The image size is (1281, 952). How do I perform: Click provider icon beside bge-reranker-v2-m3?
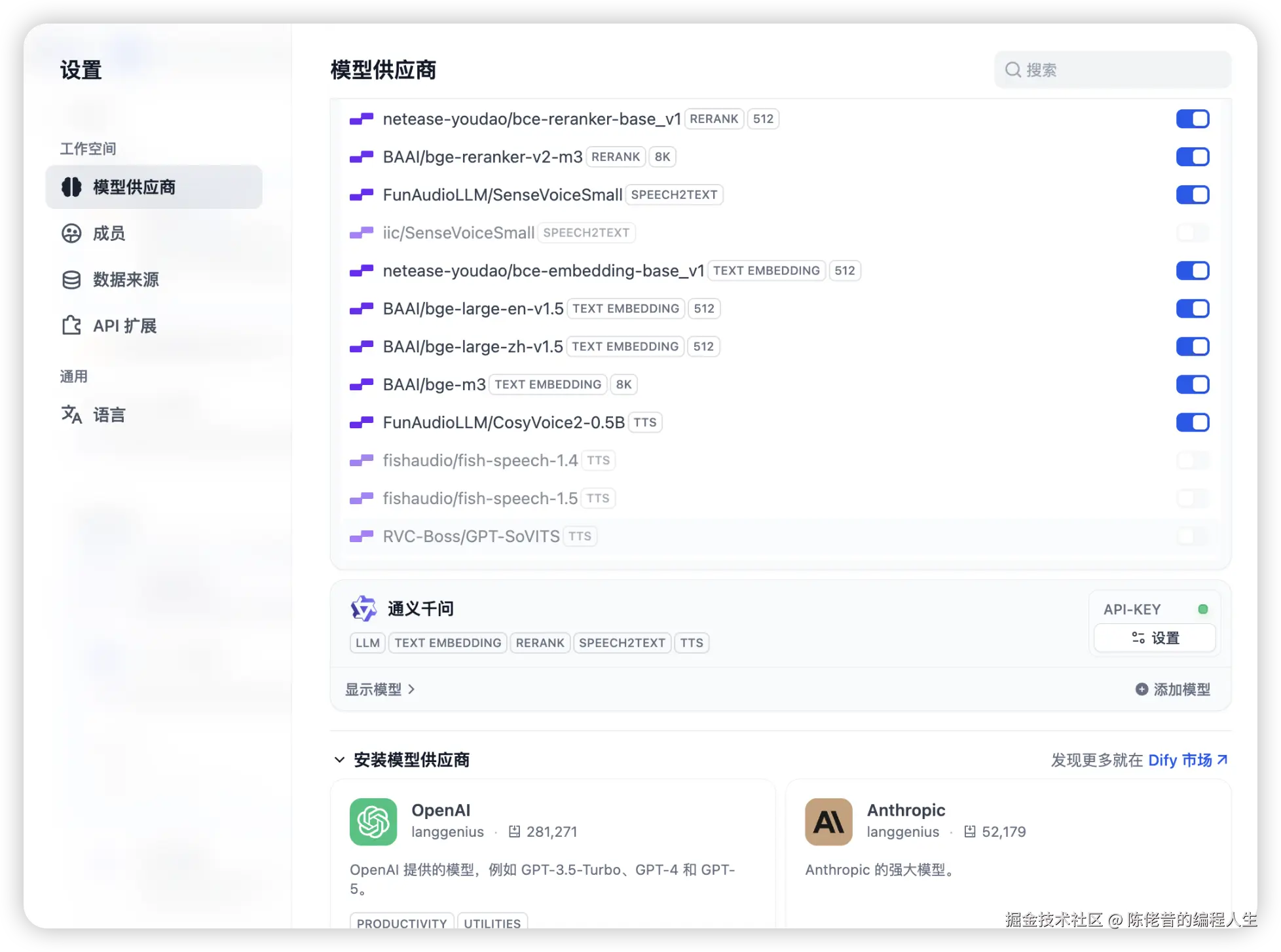tap(362, 157)
